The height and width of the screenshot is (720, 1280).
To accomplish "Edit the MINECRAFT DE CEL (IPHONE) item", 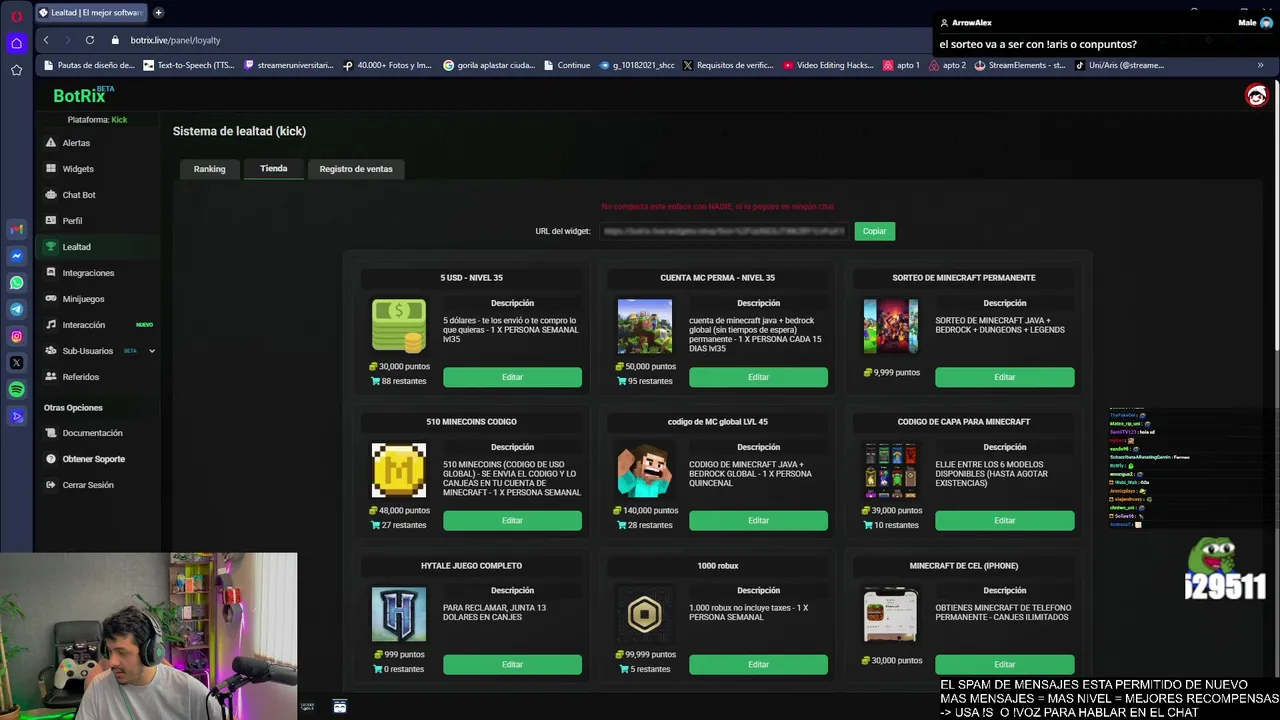I will [1004, 664].
